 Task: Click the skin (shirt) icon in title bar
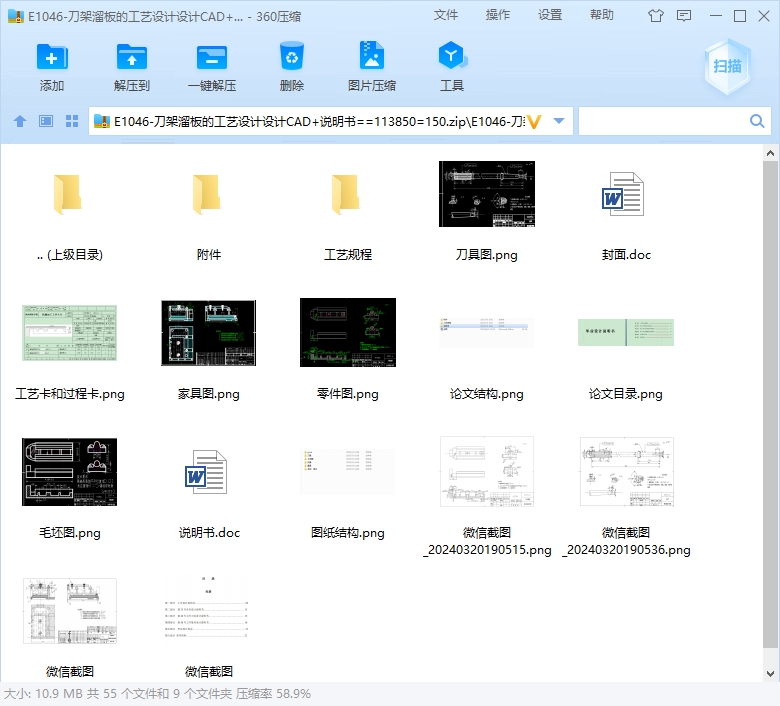[656, 16]
